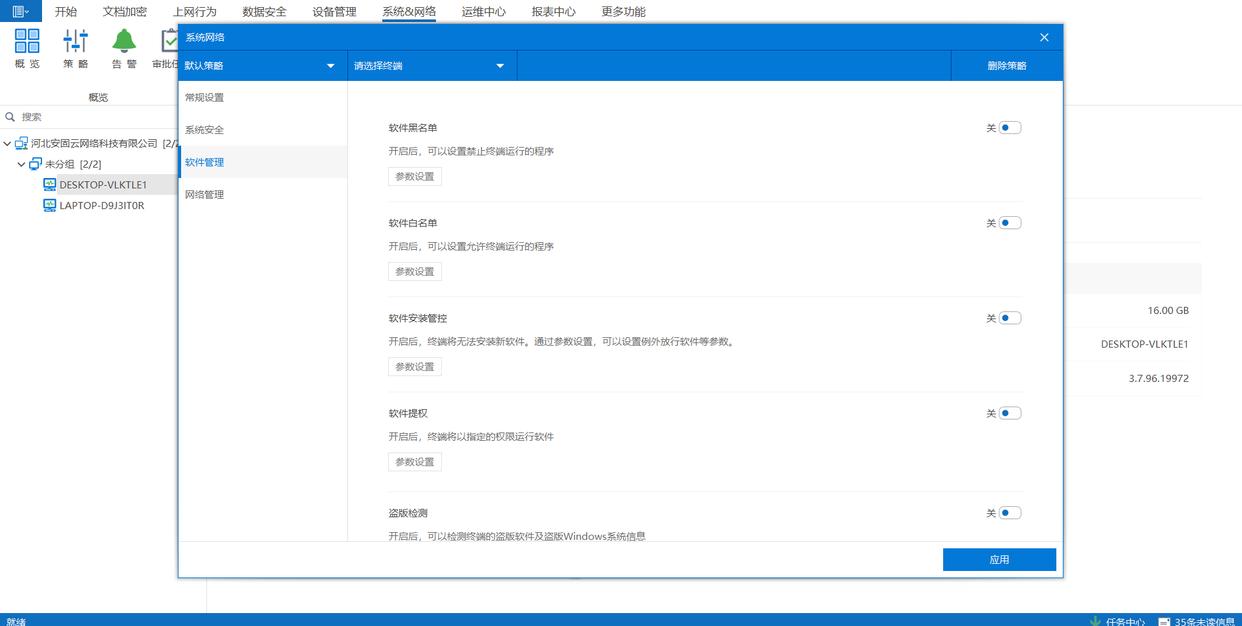The height and width of the screenshot is (626, 1242).
Task: Open the 35 unread messages indicator
Action: (x=1197, y=621)
